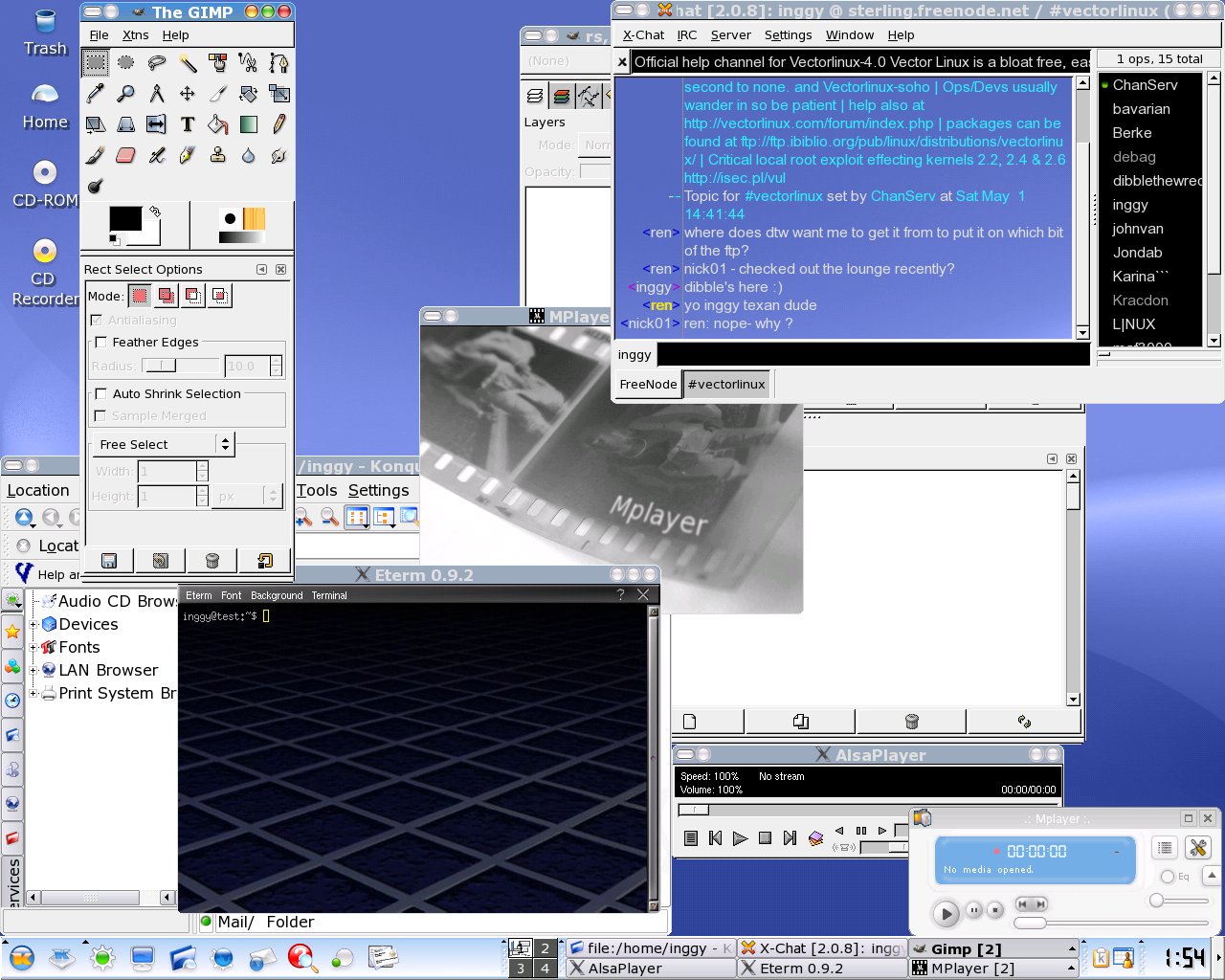Viewport: 1225px width, 980px height.
Task: Switch to the #vectorlinux channel tab
Action: click(726, 385)
